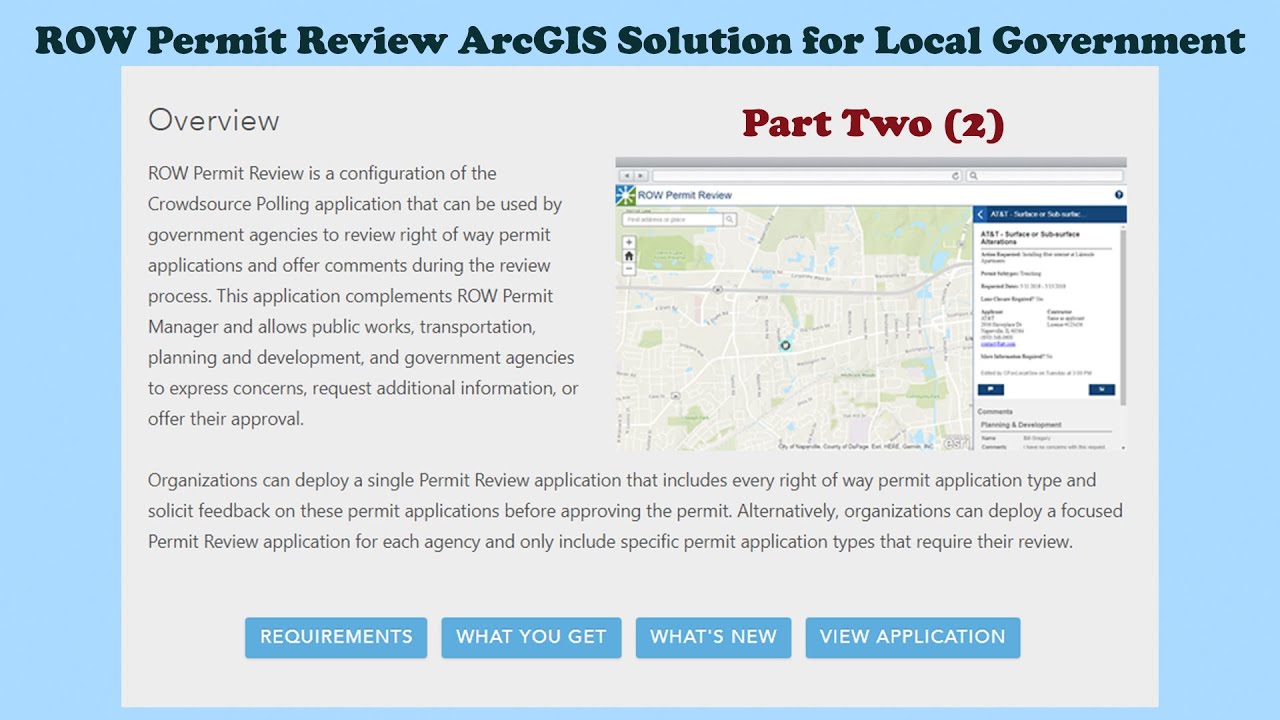Click the browser reload icon in preview
Screen dimensions: 1280x720
click(956, 176)
